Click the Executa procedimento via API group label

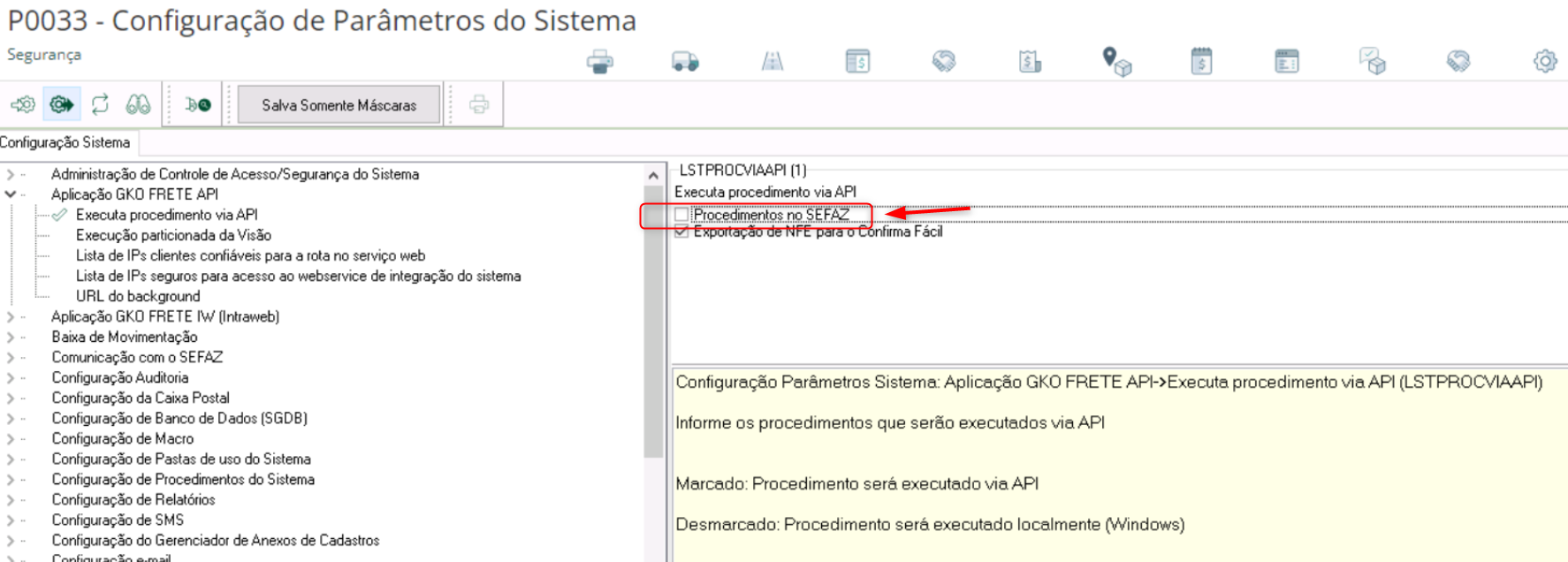pos(765,192)
